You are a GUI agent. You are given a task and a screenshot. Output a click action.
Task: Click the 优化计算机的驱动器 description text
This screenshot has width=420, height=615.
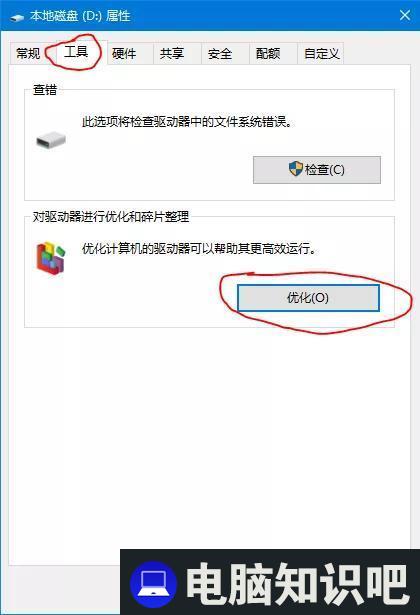click(x=199, y=249)
